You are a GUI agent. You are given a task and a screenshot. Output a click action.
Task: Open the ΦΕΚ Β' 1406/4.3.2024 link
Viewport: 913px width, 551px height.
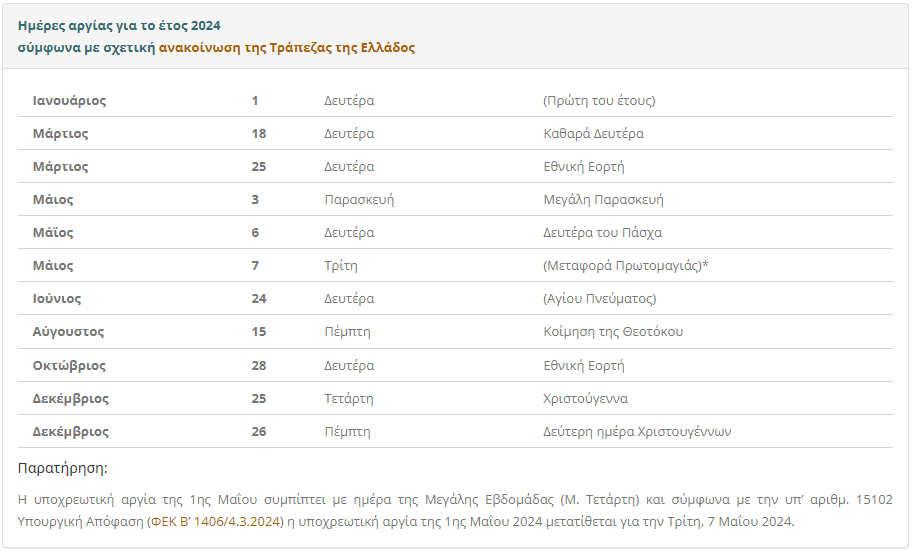click(215, 521)
